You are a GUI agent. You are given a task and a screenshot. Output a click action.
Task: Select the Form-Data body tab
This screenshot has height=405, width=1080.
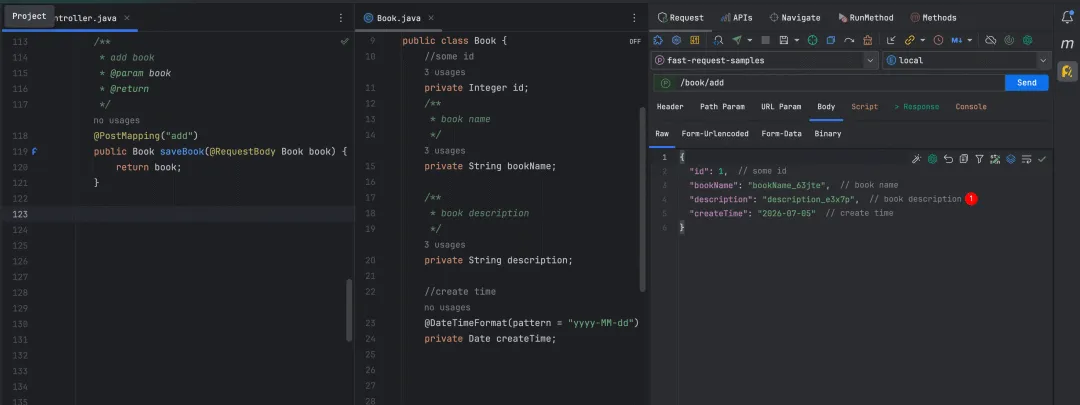781,134
